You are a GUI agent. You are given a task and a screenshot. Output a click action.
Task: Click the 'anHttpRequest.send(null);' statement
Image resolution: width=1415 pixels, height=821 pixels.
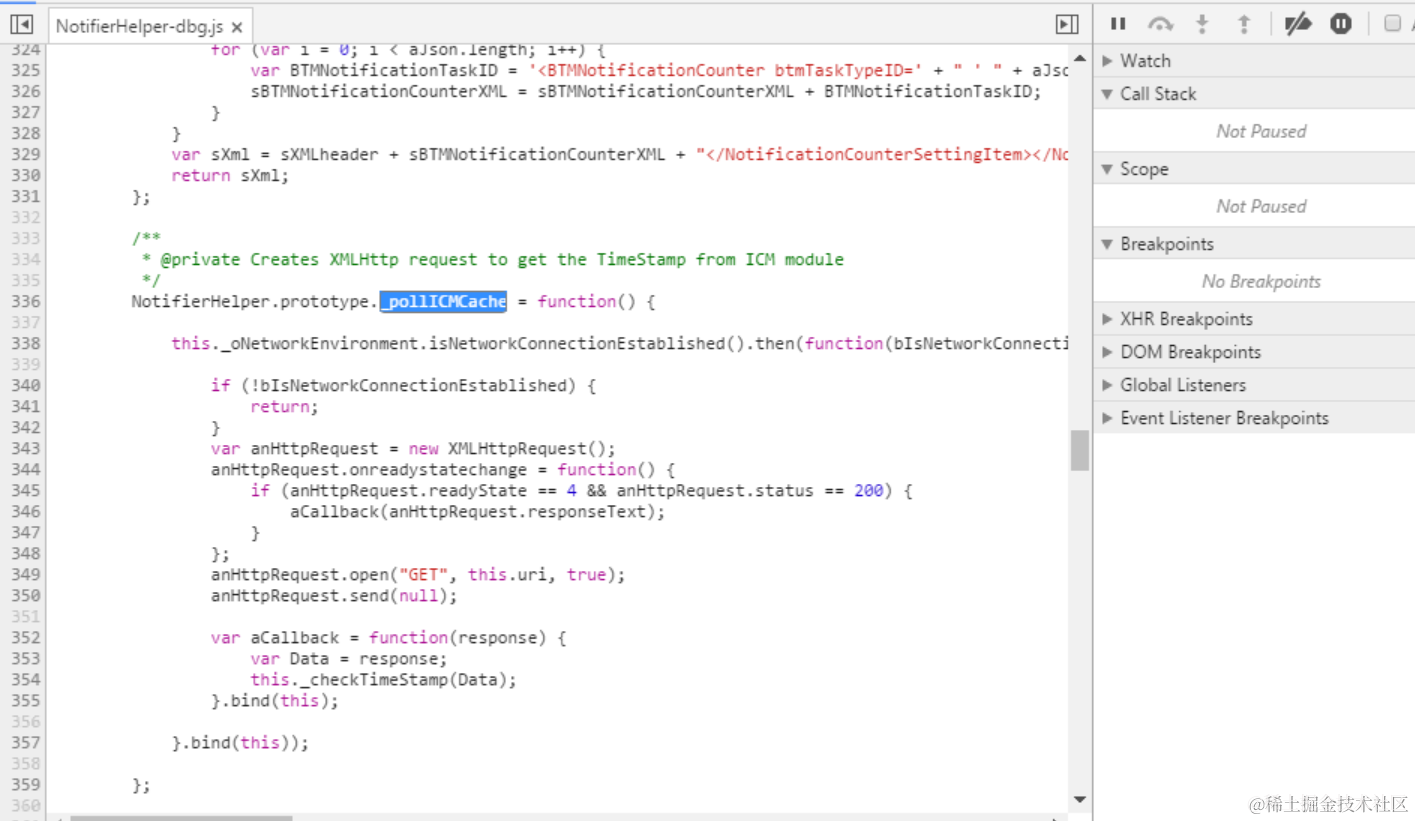point(334,595)
